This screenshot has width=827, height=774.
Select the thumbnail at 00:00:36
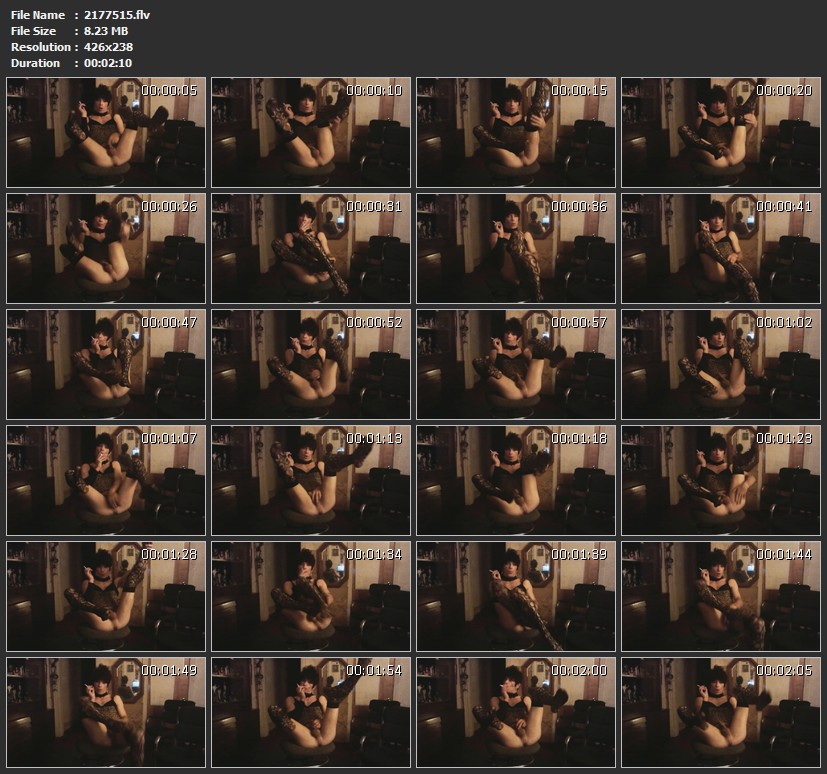point(515,249)
